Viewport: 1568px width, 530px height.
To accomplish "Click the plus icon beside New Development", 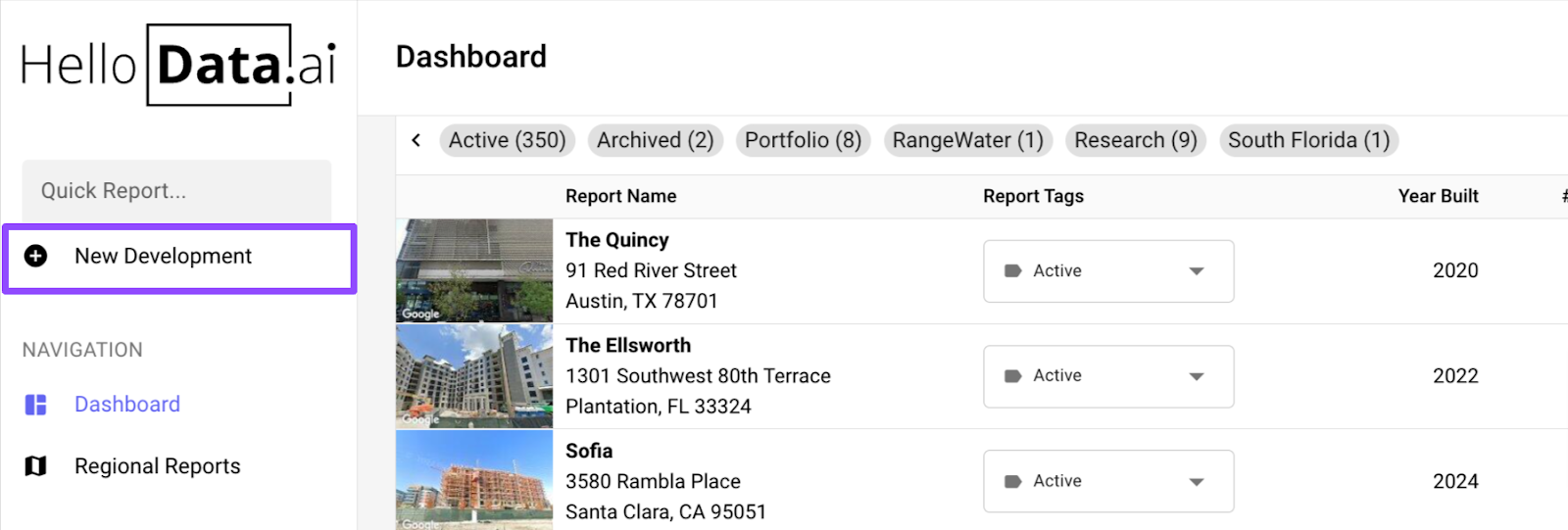I will point(35,256).
